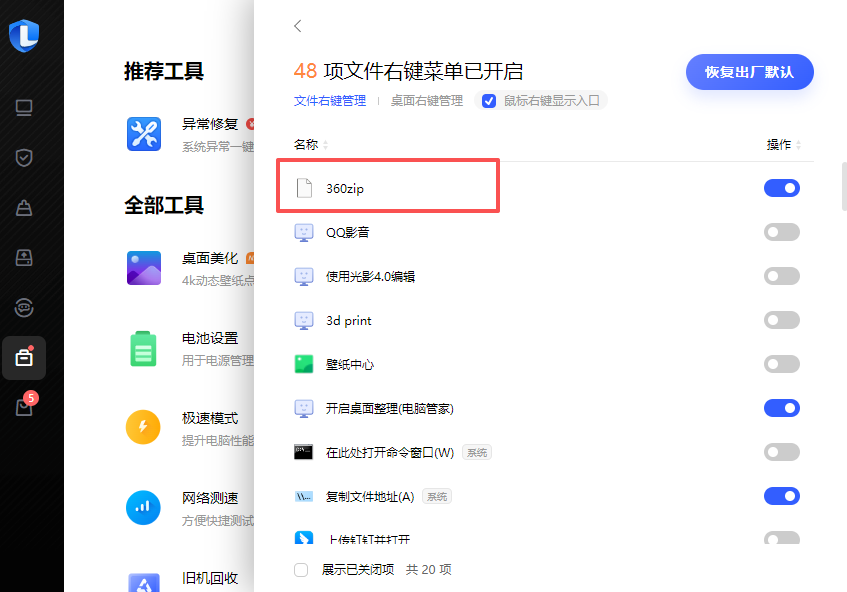
Task: Go back using the left arrow
Action: 297,26
